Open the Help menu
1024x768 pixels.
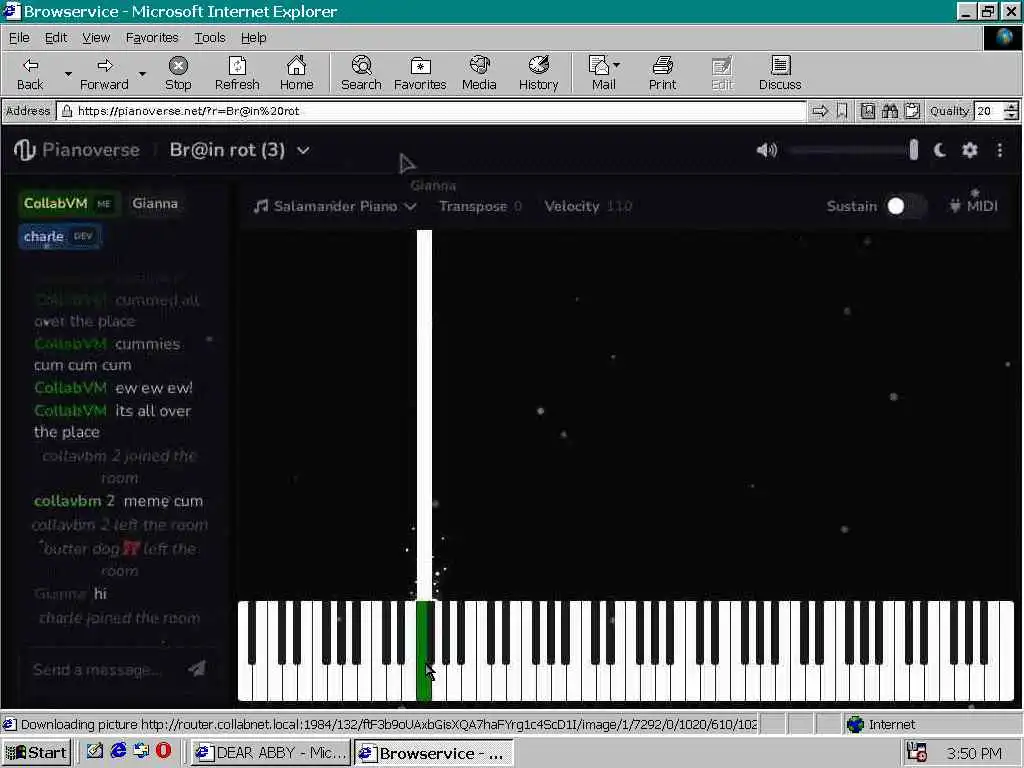click(253, 38)
